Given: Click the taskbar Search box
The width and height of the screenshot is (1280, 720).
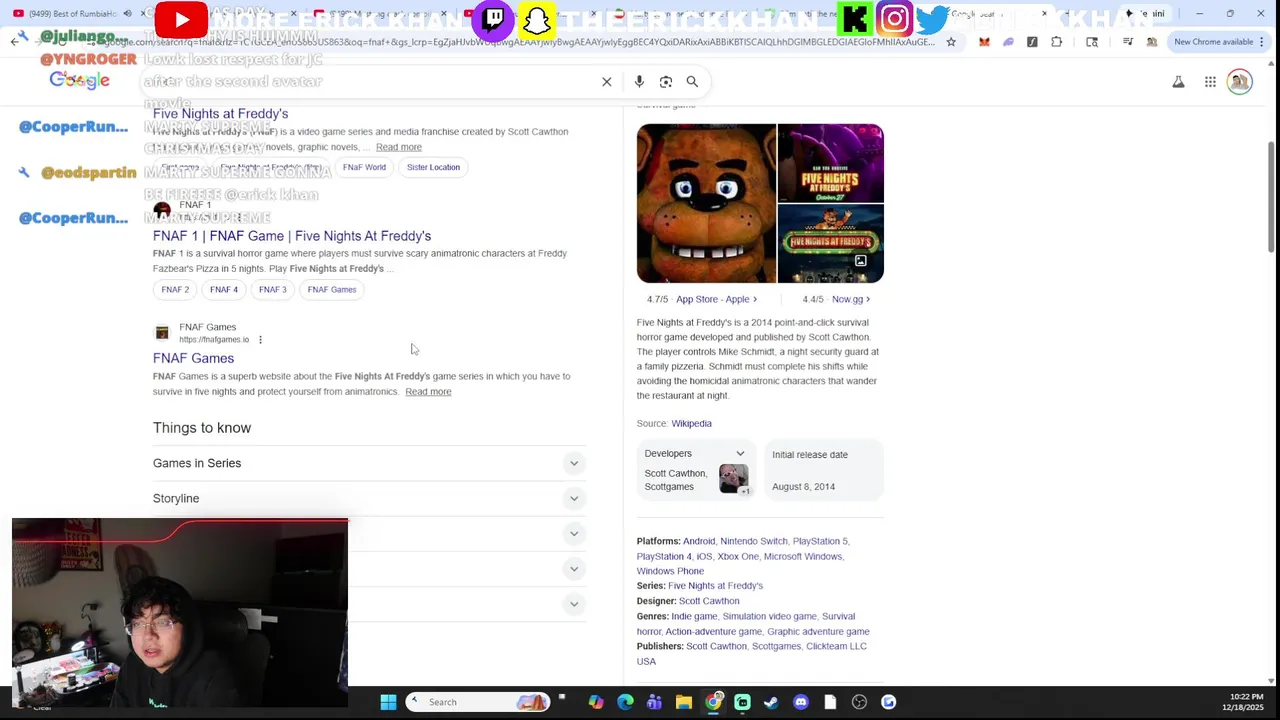Looking at the screenshot, I should tap(480, 702).
